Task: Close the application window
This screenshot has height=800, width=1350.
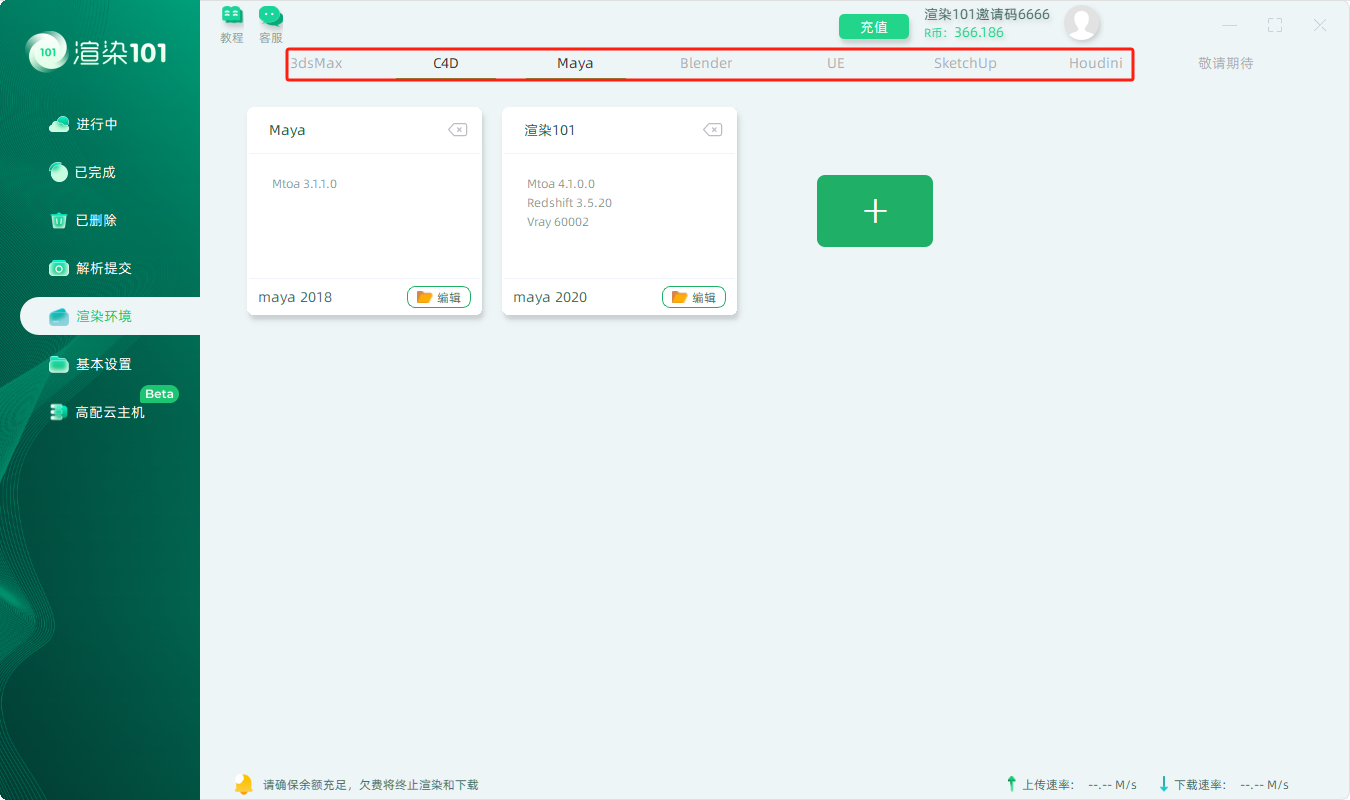Action: click(x=1320, y=26)
